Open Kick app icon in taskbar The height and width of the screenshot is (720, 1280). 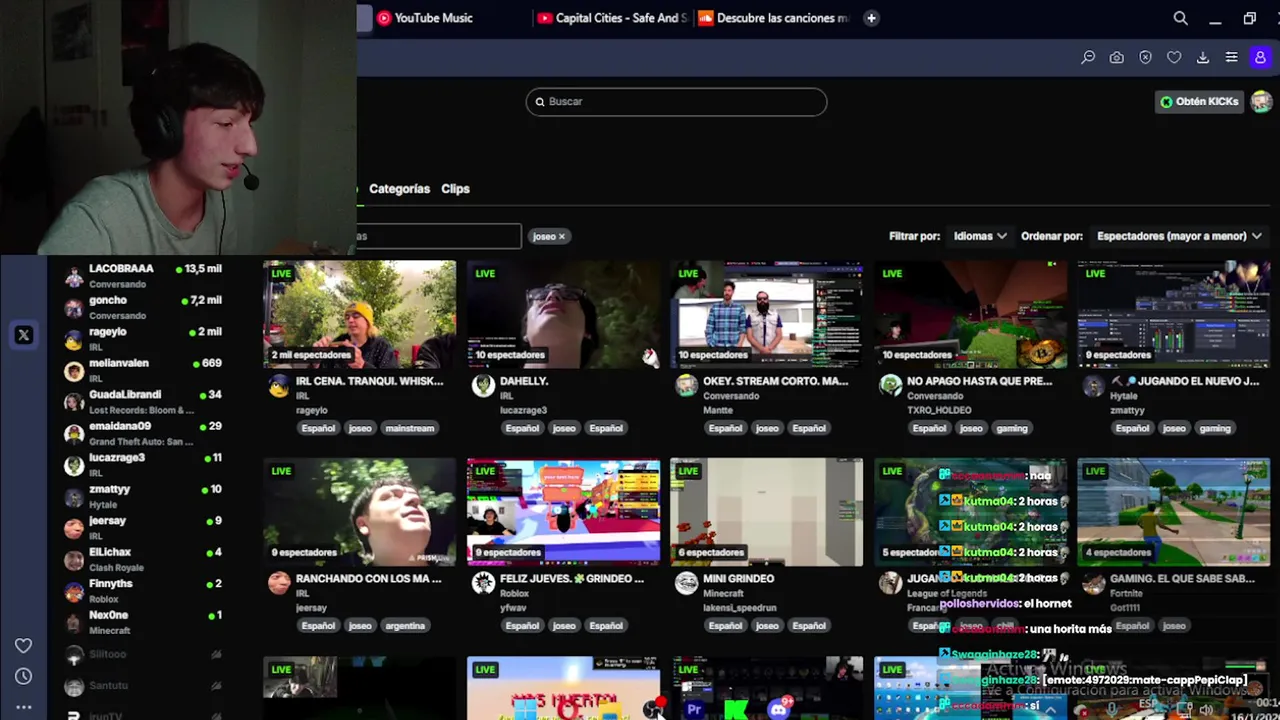pyautogui.click(x=737, y=710)
